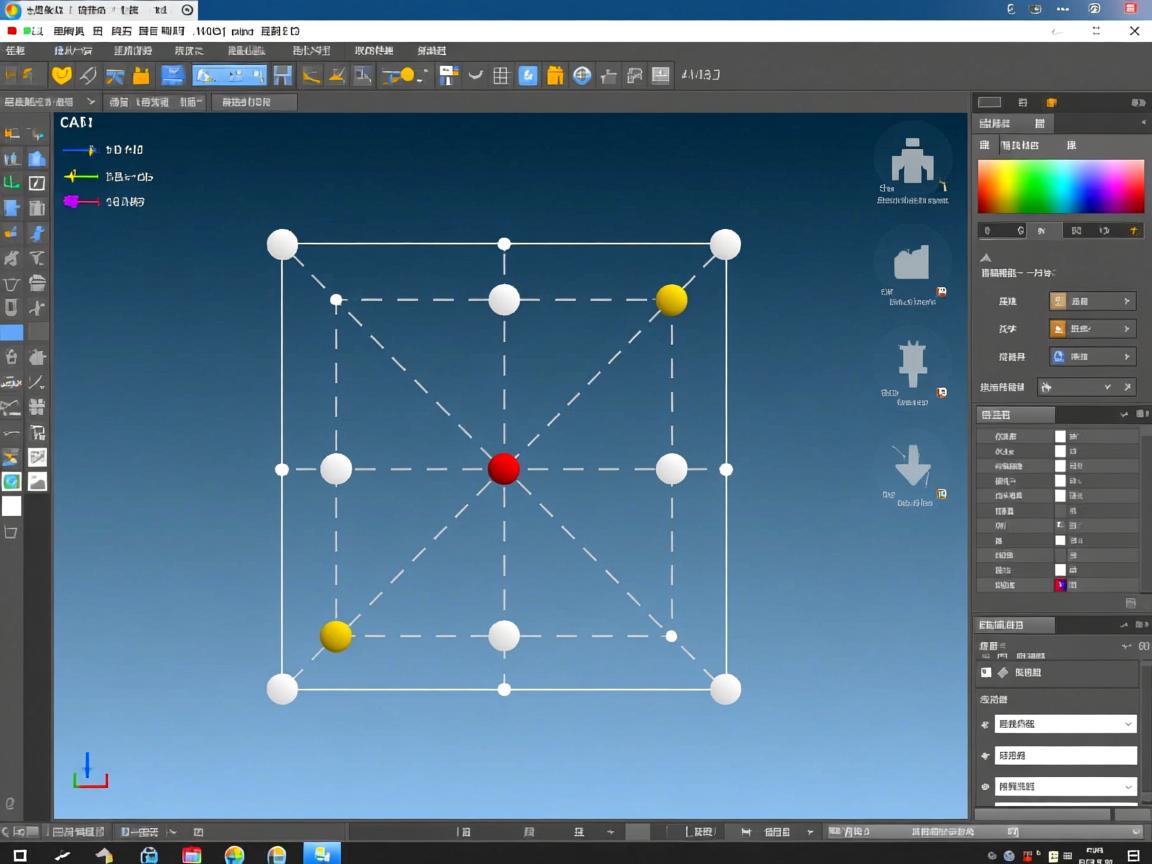Click the yellow shield icon in the top toolbar

click(x=62, y=75)
